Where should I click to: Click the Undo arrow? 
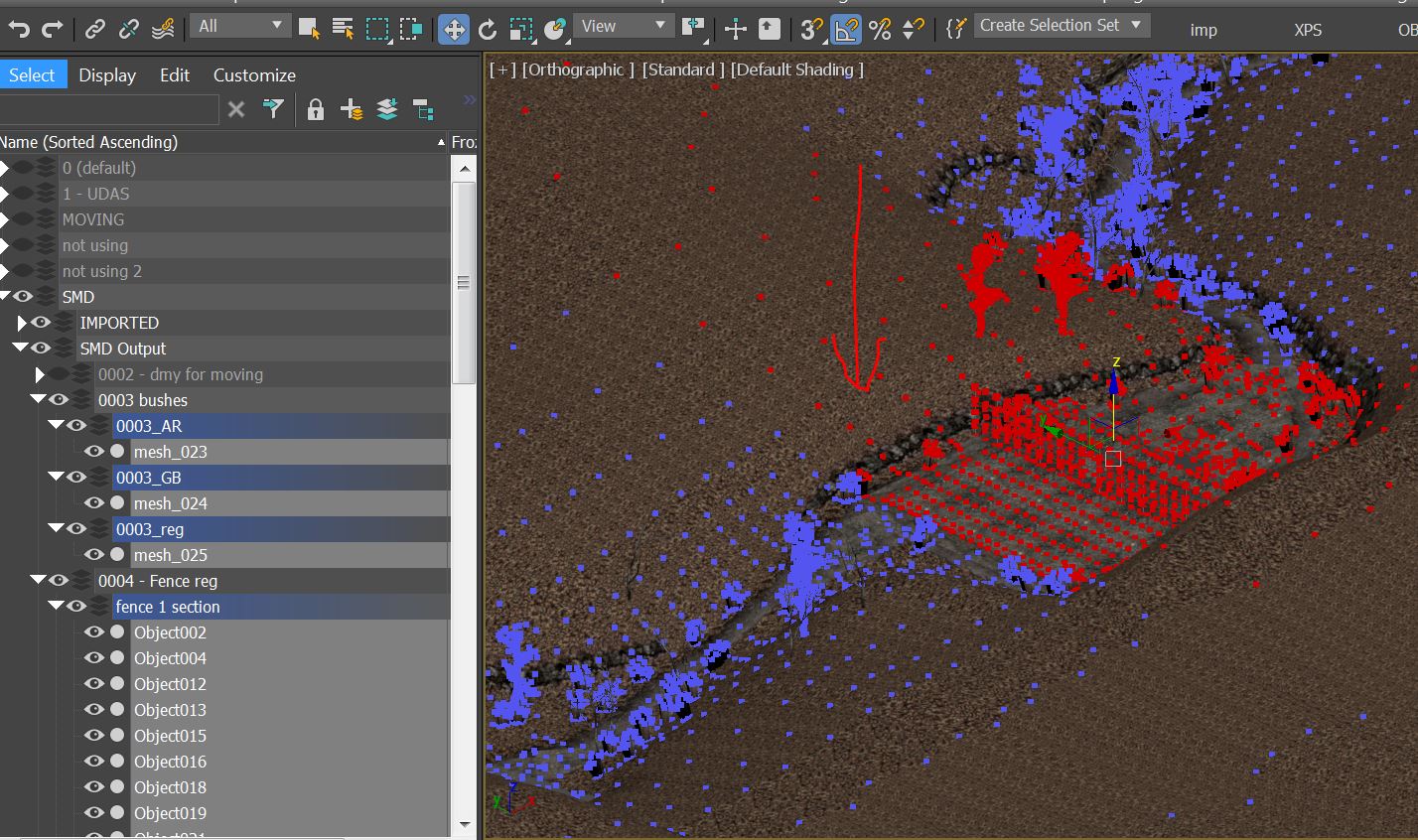coord(19,29)
